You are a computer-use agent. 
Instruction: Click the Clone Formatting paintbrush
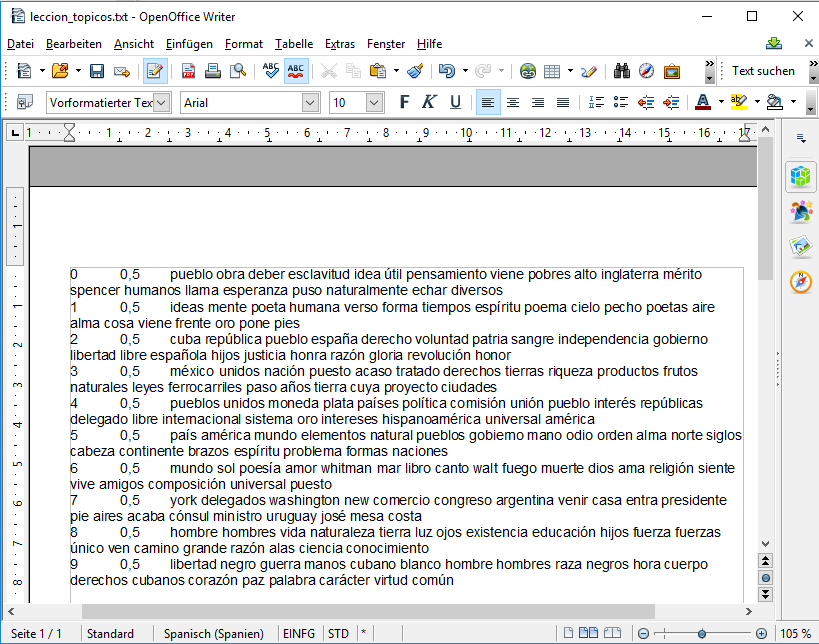click(415, 71)
